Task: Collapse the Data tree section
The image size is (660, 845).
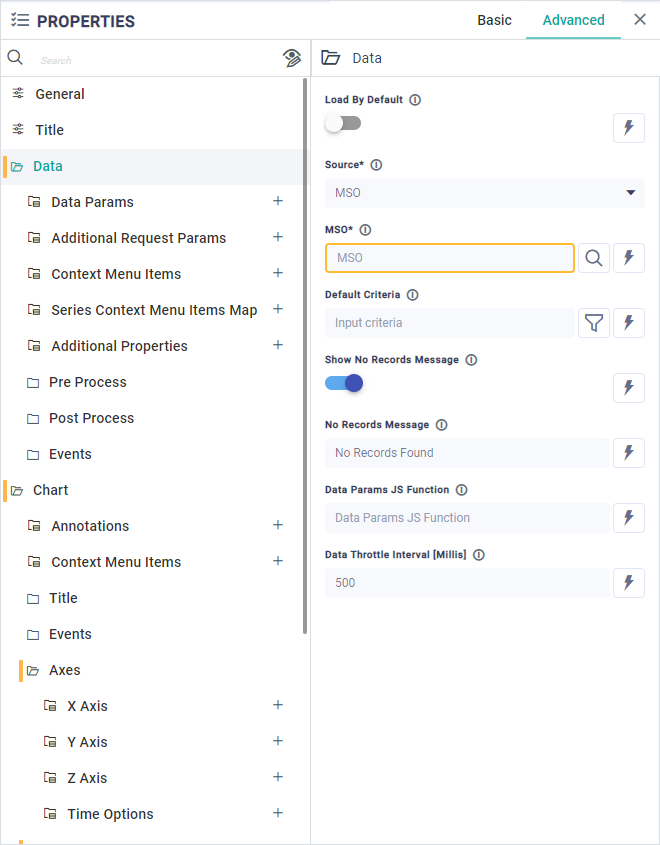Action: click(x=17, y=167)
